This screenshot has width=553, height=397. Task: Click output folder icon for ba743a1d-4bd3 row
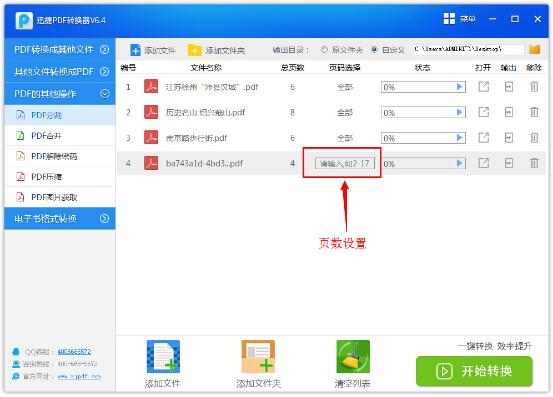pyautogui.click(x=509, y=163)
